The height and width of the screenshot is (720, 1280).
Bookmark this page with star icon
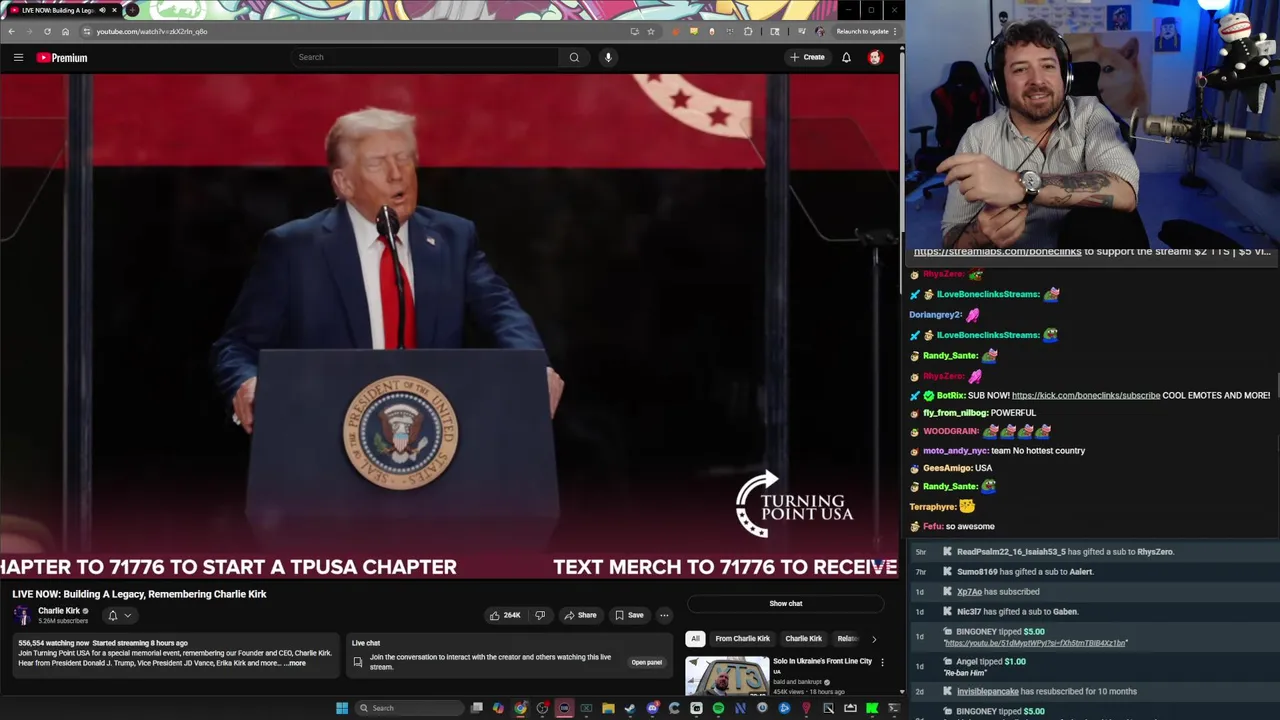pos(651,31)
